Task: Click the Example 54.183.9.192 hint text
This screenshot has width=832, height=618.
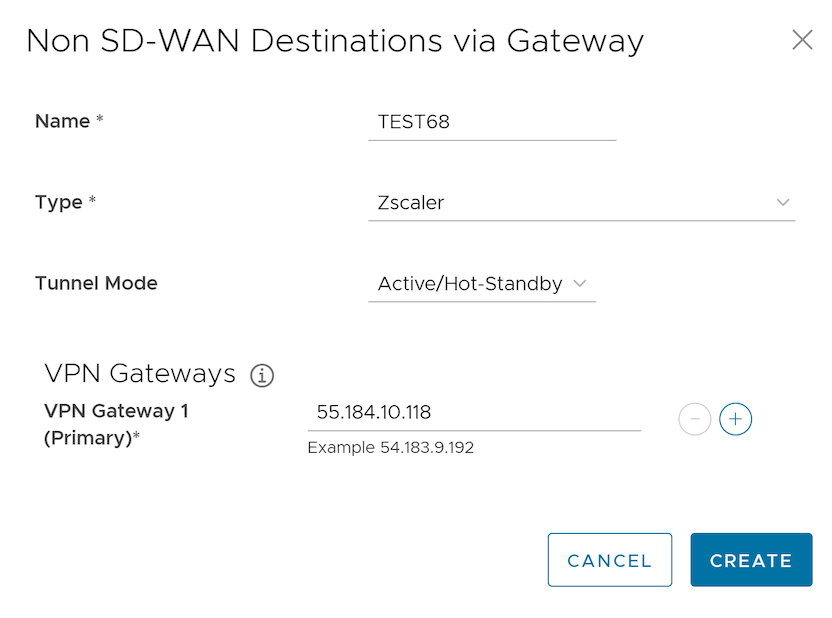Action: point(390,447)
